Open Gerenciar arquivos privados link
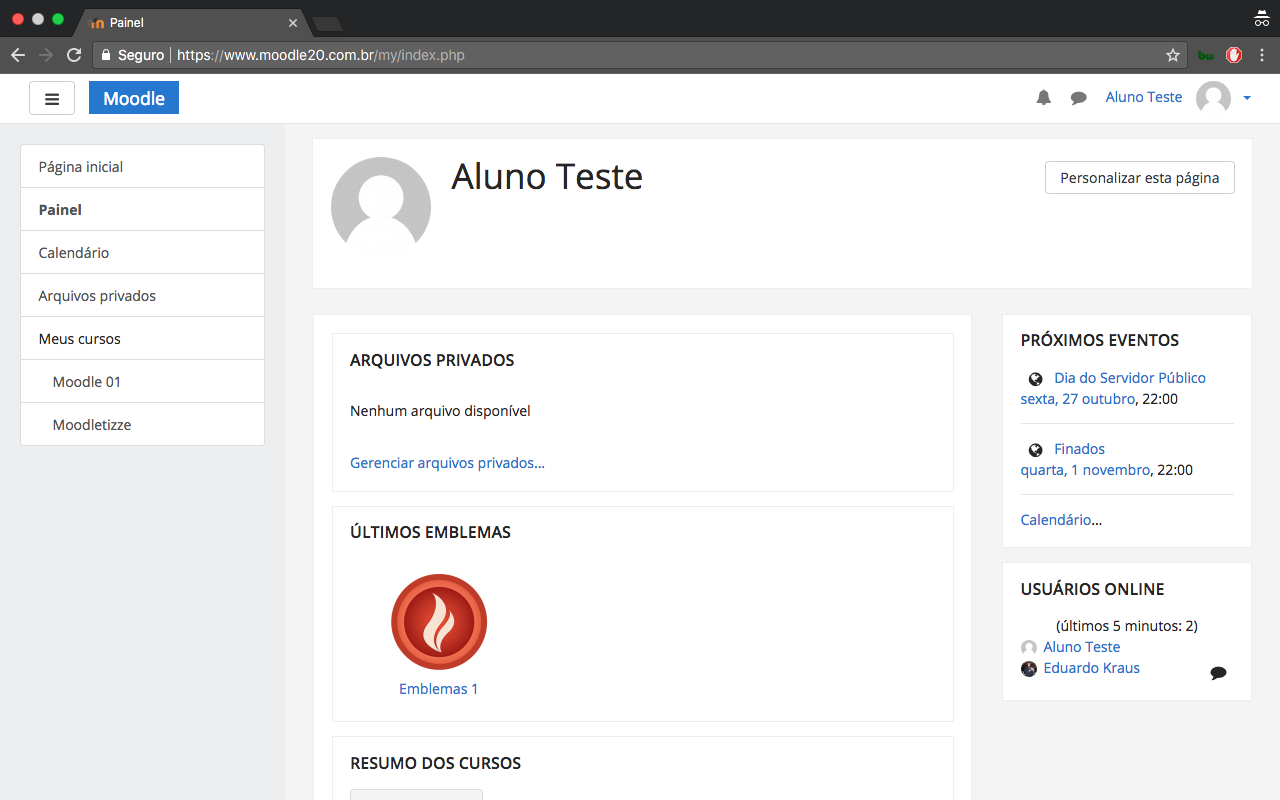 point(447,463)
